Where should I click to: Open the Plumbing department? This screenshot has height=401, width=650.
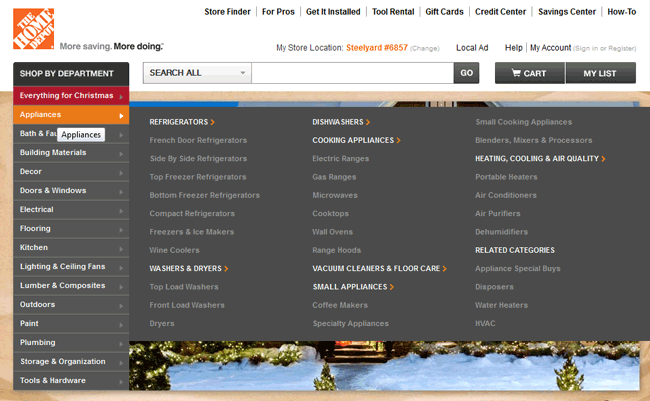71,343
